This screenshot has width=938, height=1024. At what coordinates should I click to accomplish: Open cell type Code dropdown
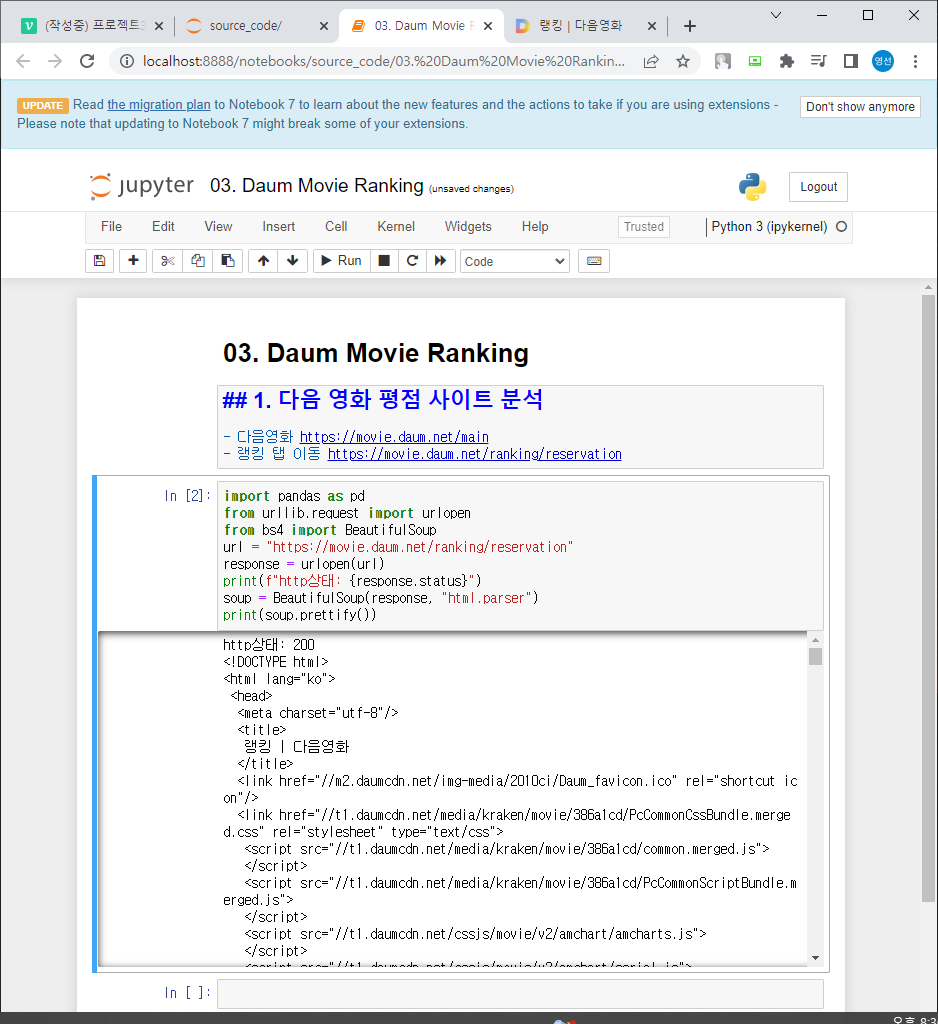(x=515, y=261)
